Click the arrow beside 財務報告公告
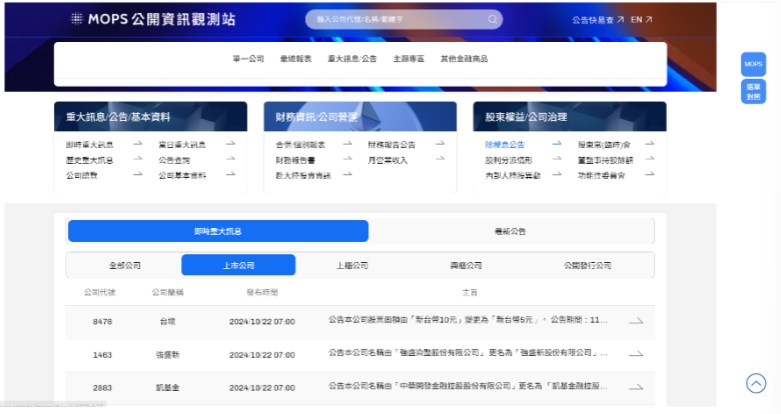 440,143
